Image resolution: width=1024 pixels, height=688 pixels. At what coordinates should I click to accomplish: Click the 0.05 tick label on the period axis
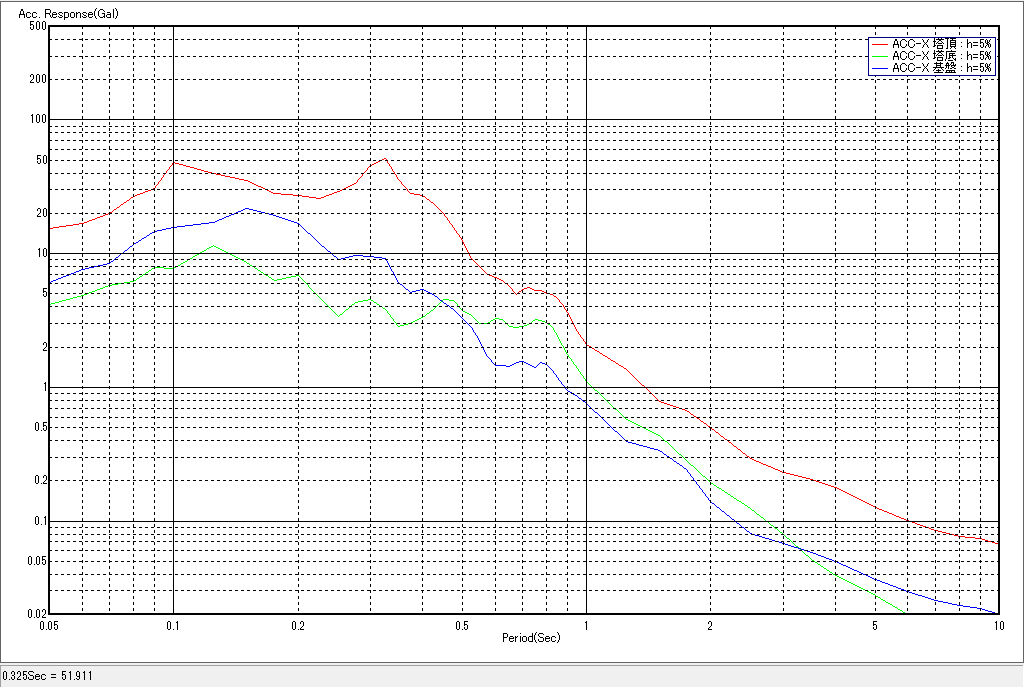[50, 625]
